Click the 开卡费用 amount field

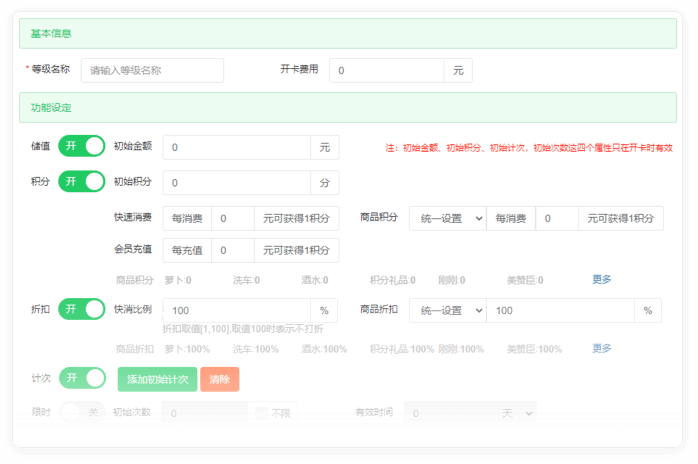pyautogui.click(x=386, y=70)
